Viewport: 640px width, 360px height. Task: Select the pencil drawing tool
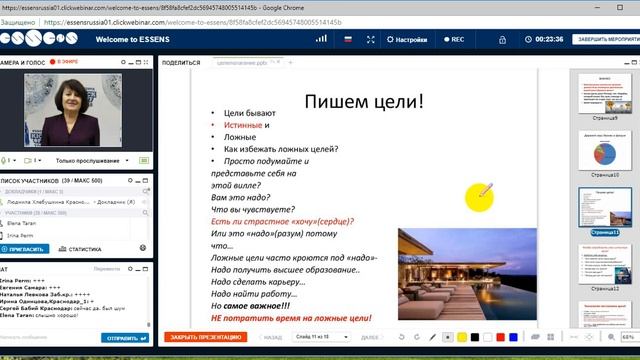[x=432, y=337]
